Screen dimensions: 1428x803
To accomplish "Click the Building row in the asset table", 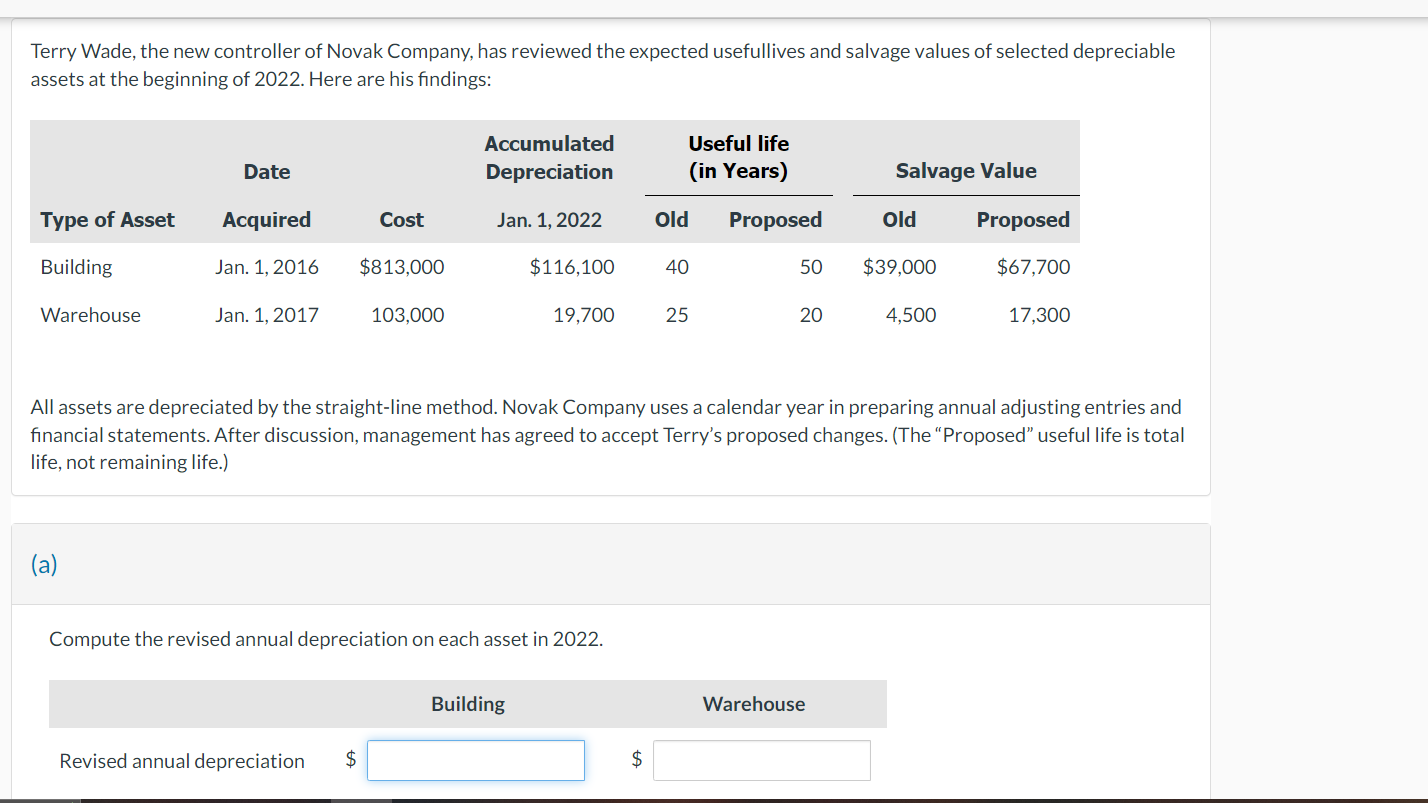I will (x=75, y=267).
